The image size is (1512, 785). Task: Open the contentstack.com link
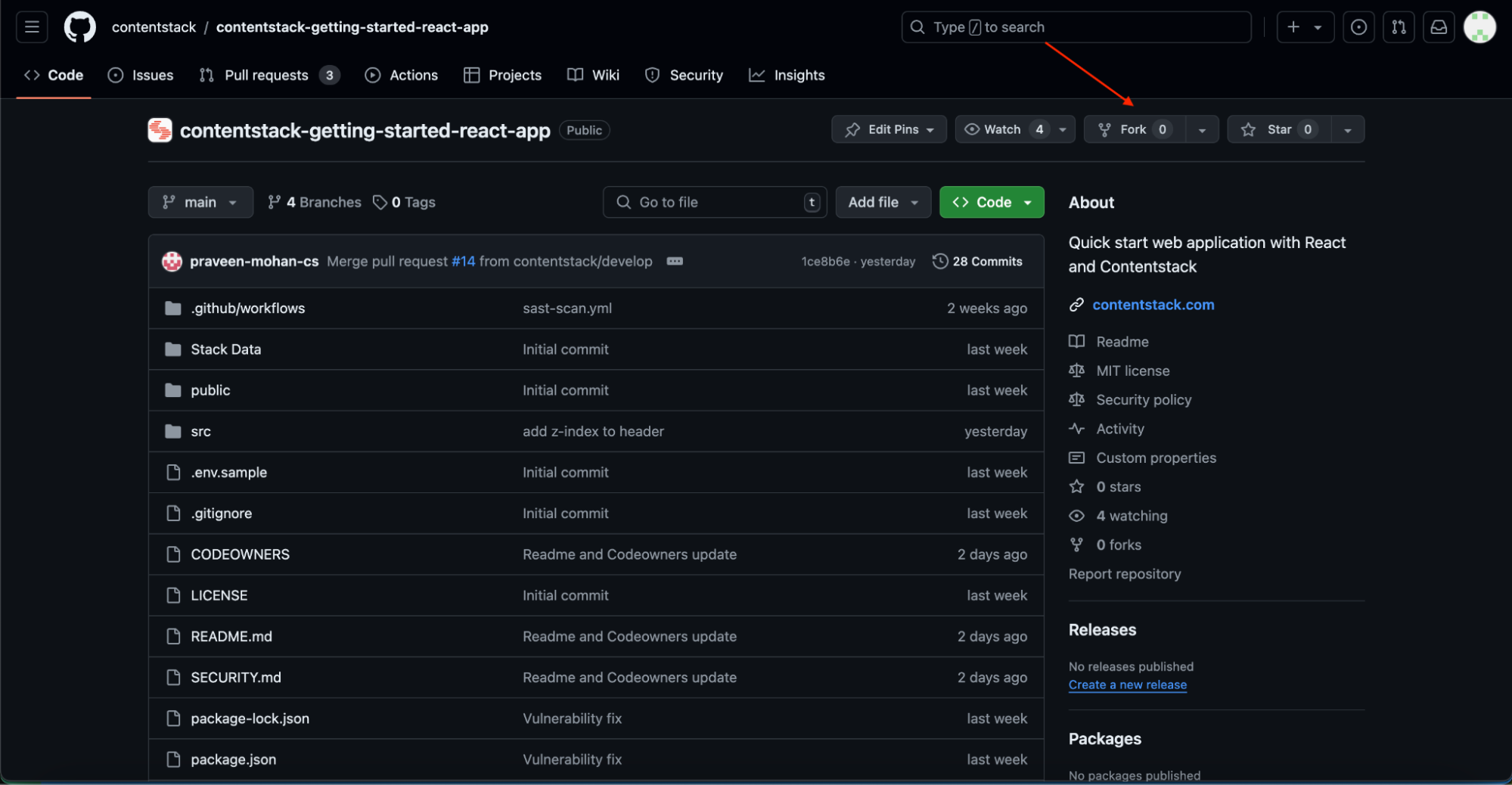click(1153, 305)
